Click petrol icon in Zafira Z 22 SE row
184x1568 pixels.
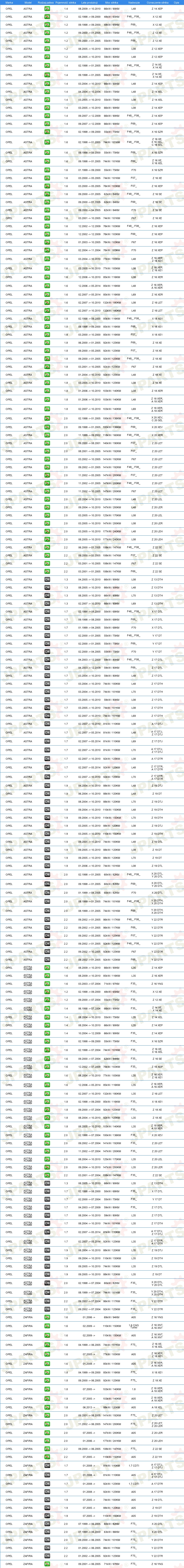[x=47, y=1449]
